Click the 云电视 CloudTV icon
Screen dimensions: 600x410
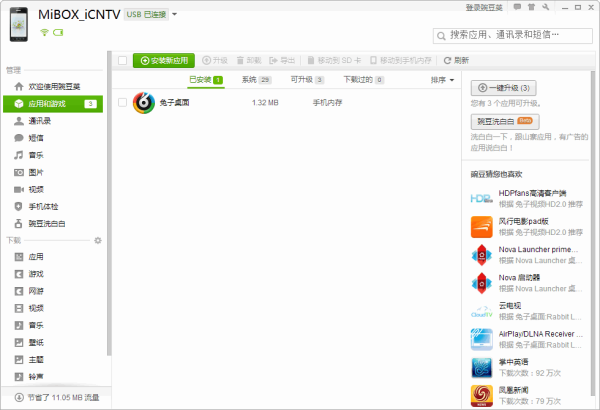[x=482, y=311]
